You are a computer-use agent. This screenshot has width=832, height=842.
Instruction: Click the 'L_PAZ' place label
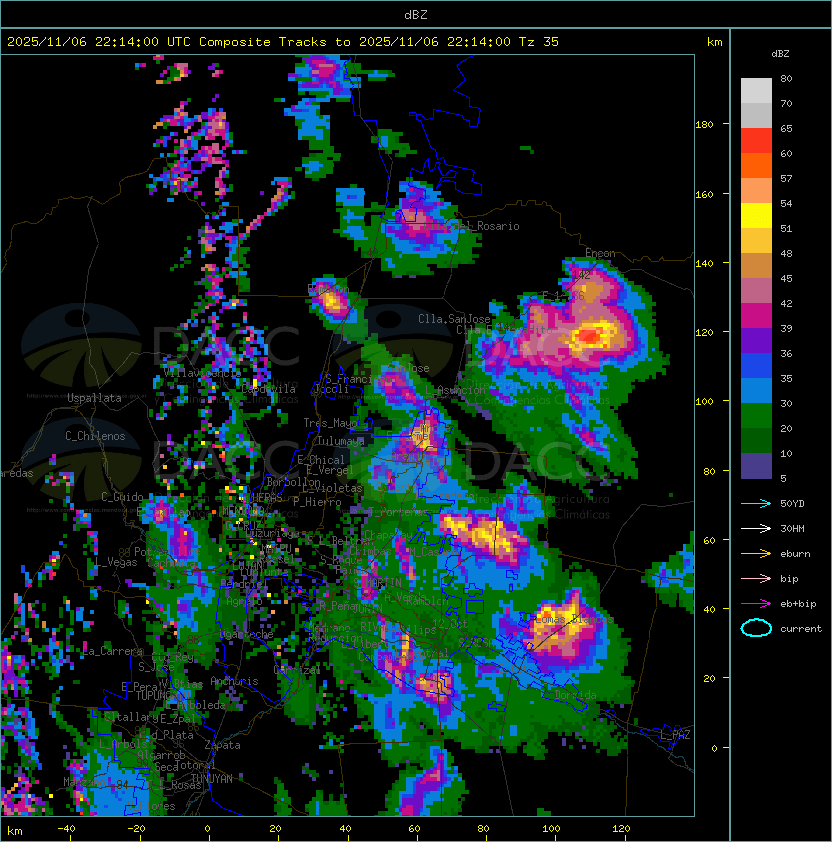(x=675, y=735)
